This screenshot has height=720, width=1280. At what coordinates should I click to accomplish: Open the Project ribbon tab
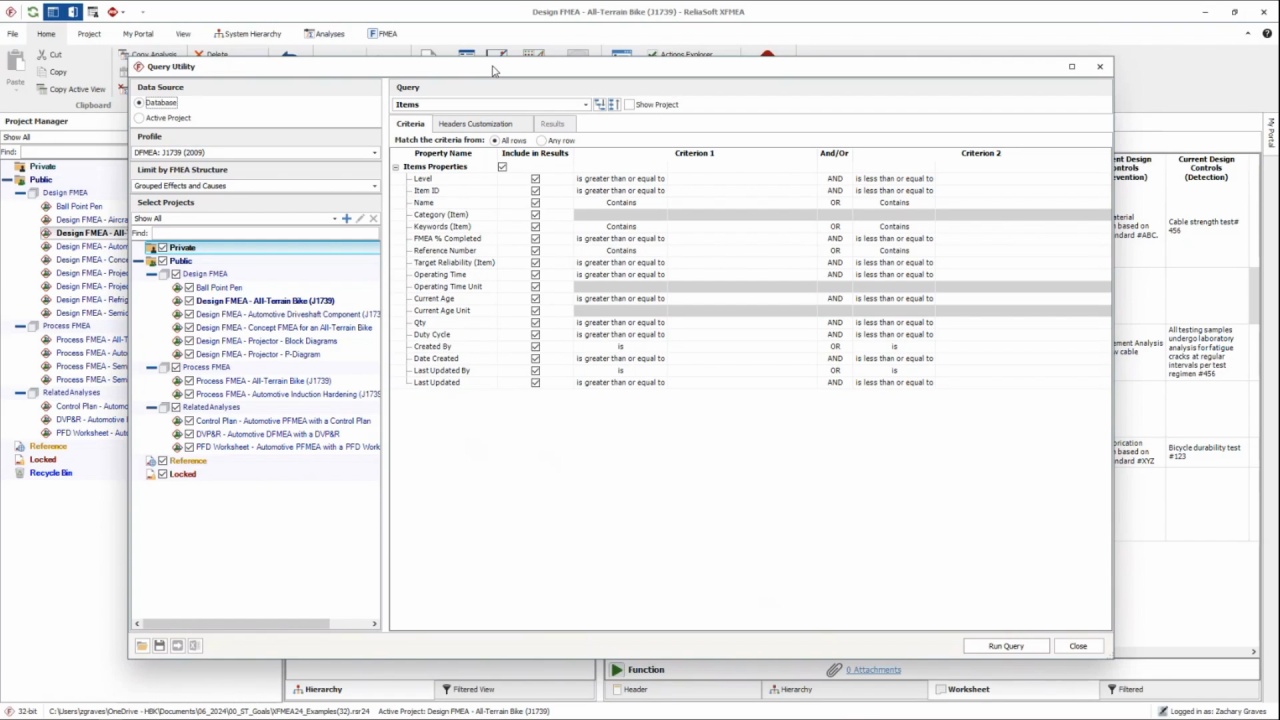pos(89,34)
